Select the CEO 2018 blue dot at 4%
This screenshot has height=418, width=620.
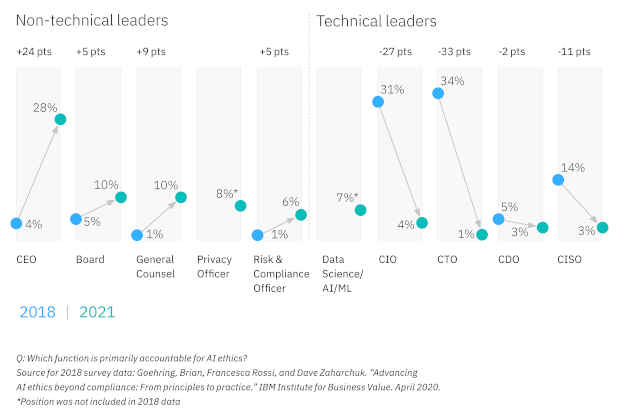(16, 223)
